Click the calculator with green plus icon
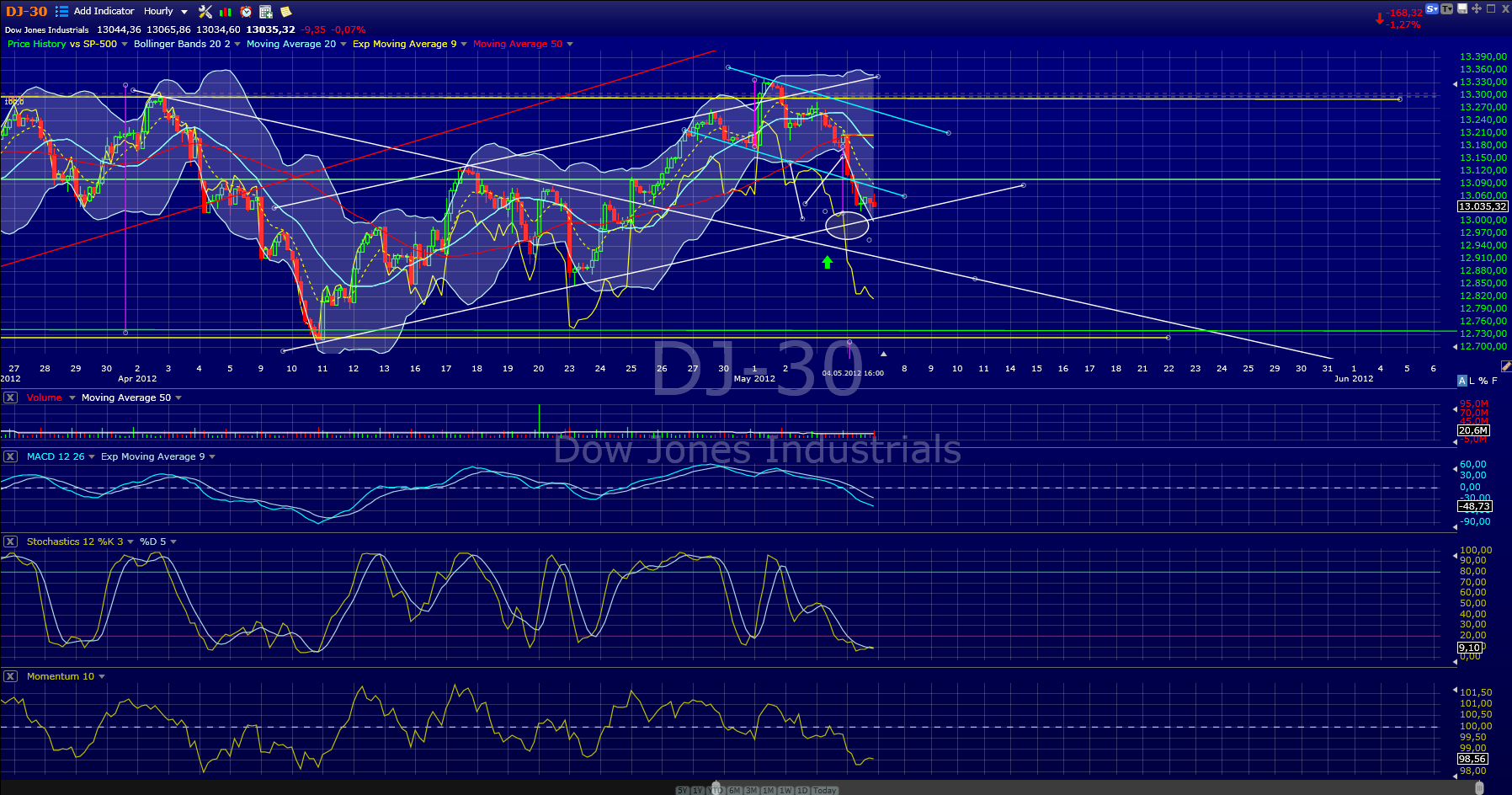Image resolution: width=1512 pixels, height=795 pixels. click(266, 12)
